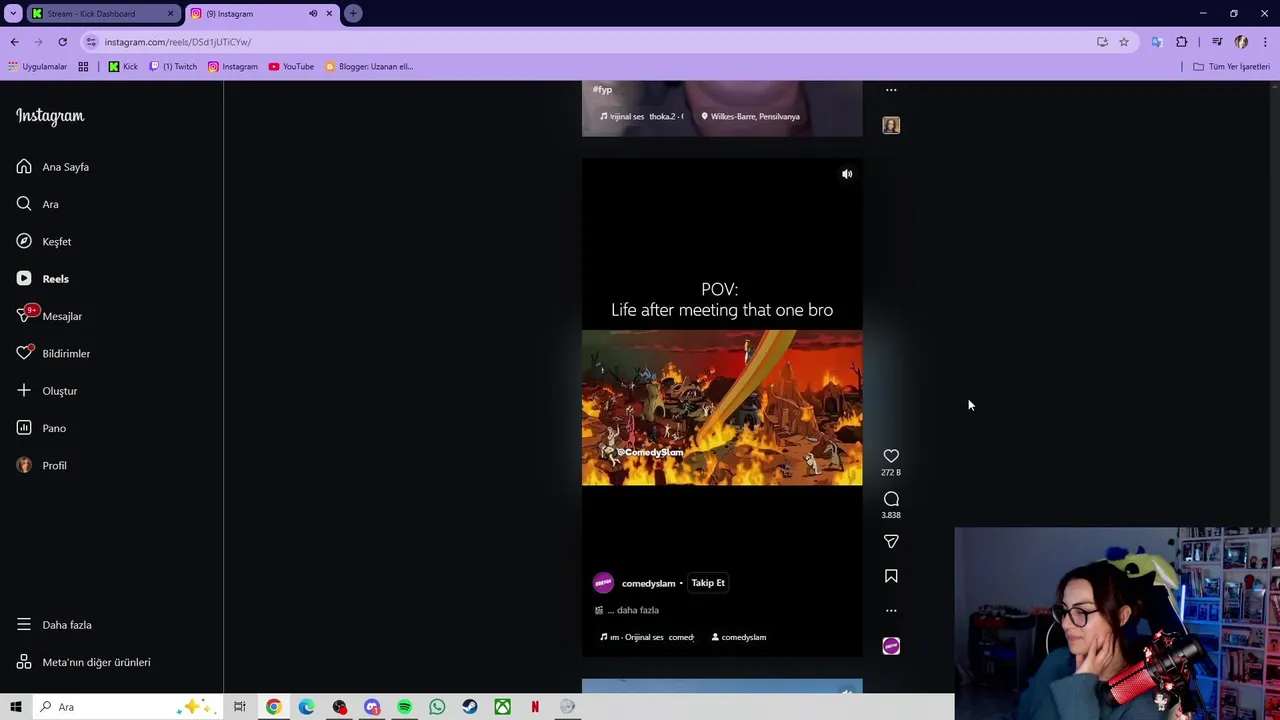Reload the Instagram page

(x=62, y=42)
